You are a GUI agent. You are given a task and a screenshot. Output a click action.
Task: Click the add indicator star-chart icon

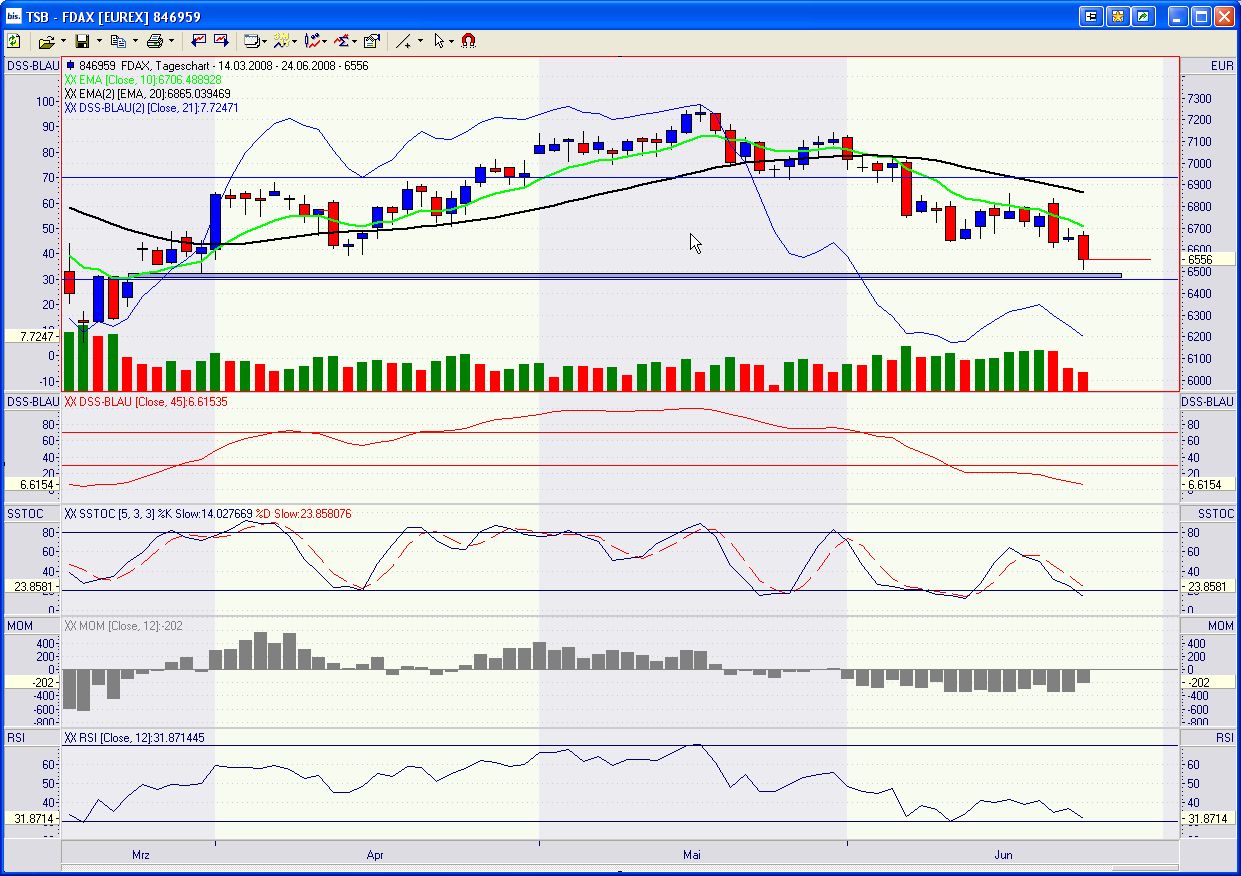[x=282, y=41]
